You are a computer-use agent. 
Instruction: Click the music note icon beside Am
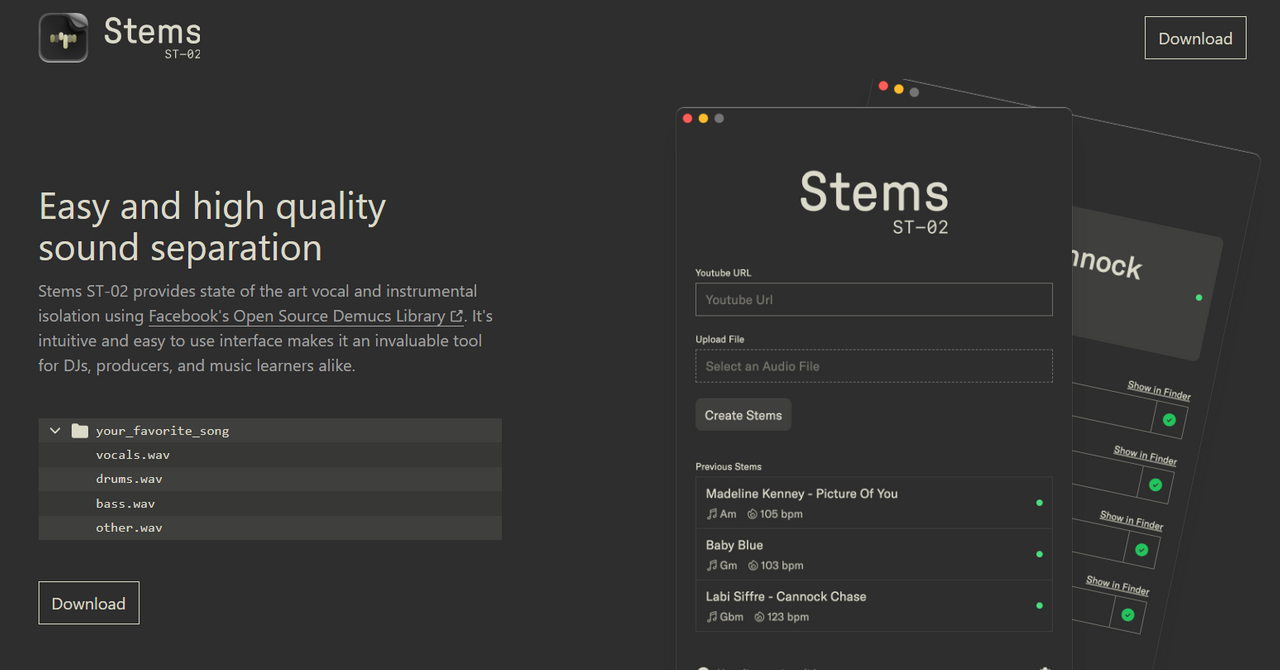pos(712,514)
